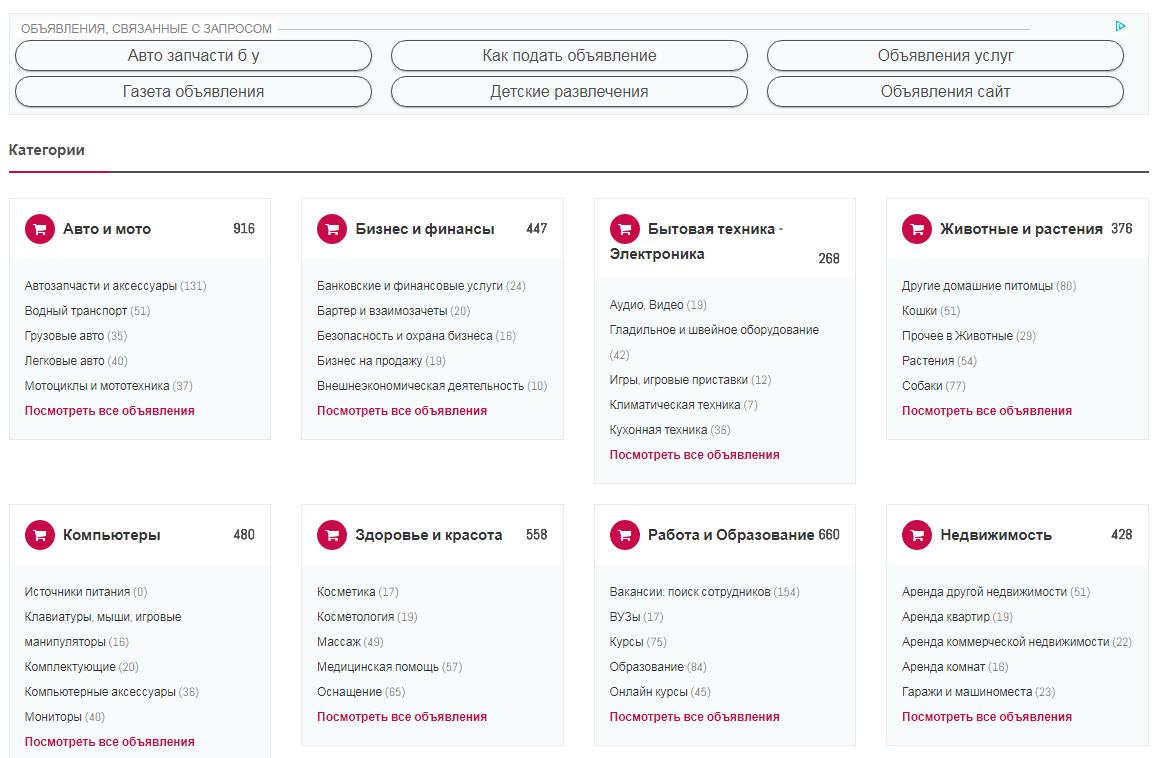Open Гладильное и швейное оборудование subcategory

(x=714, y=330)
